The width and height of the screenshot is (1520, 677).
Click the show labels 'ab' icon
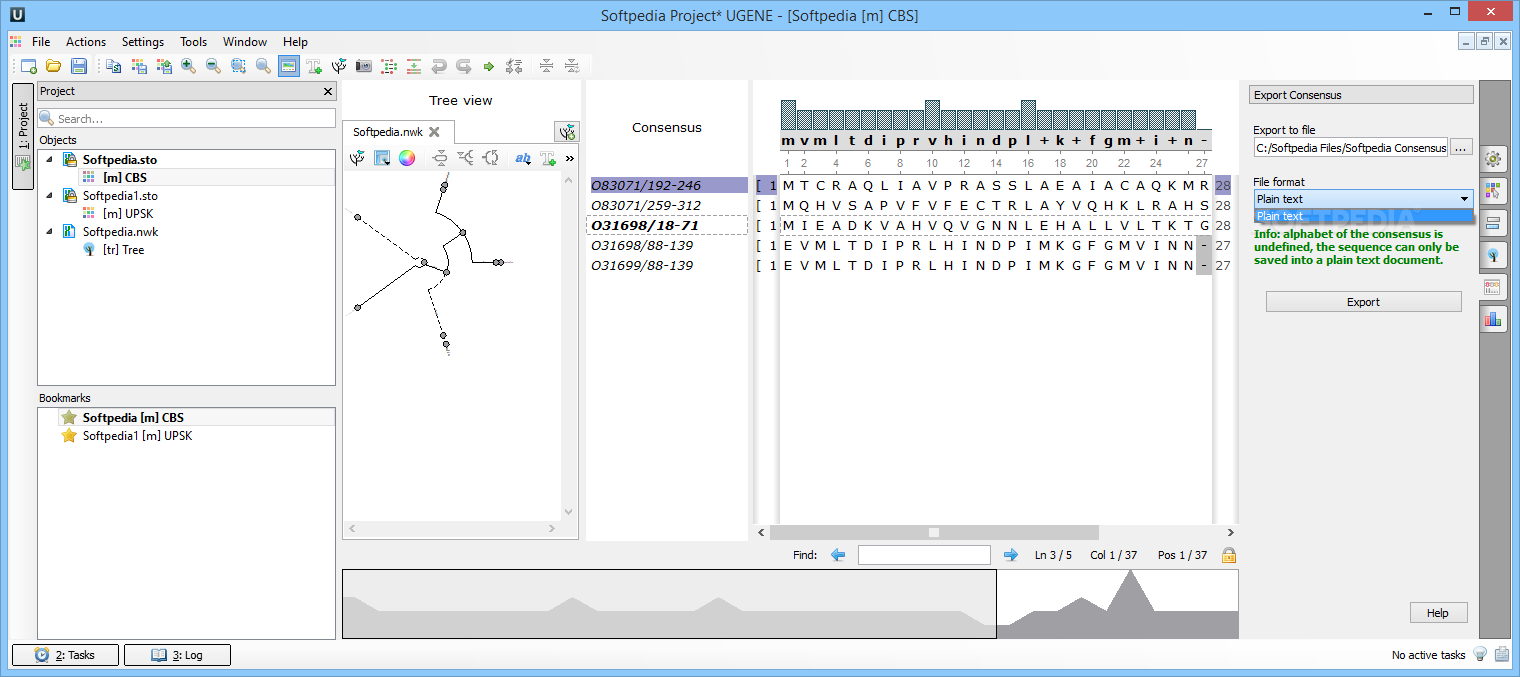pos(523,158)
